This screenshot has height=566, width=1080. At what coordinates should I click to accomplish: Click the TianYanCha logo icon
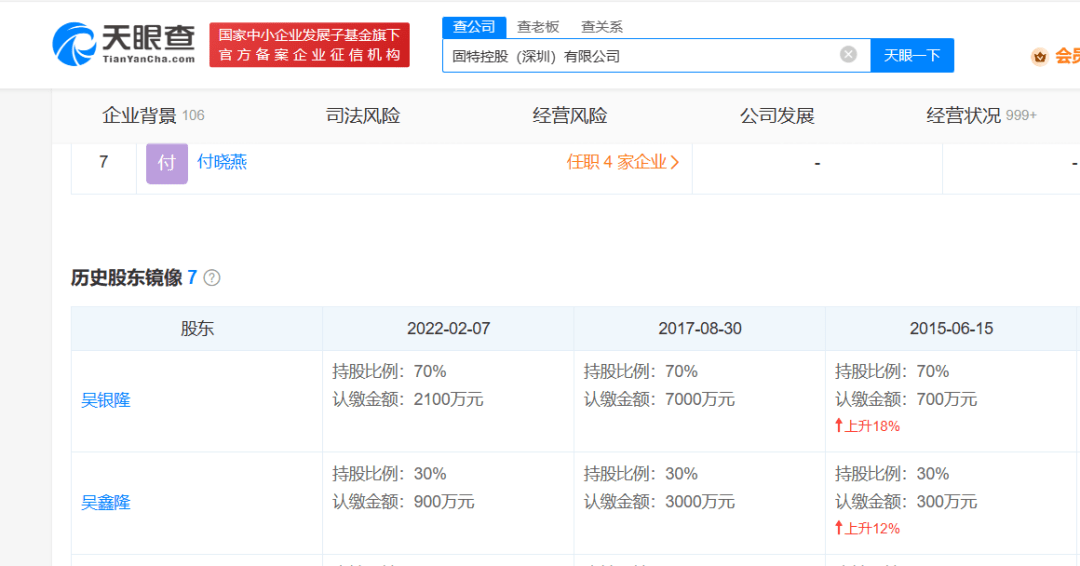click(75, 44)
